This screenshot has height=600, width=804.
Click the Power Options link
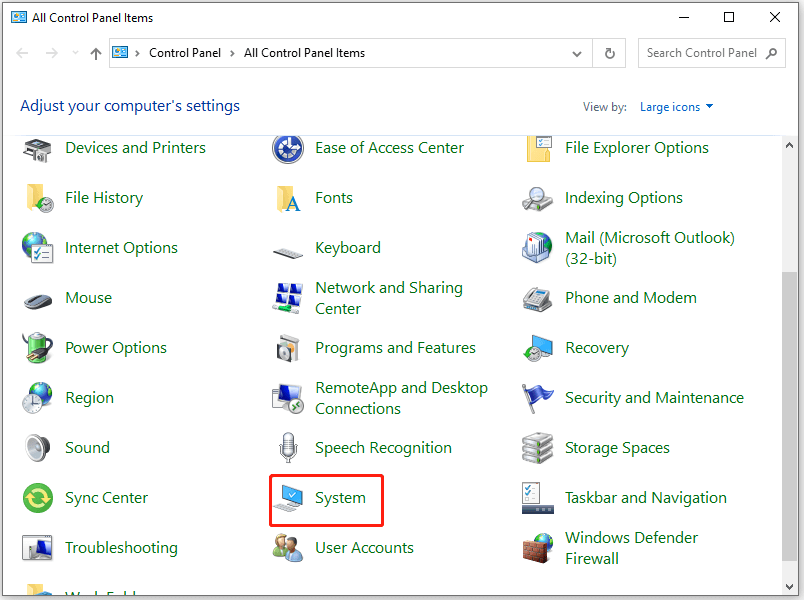coord(116,348)
